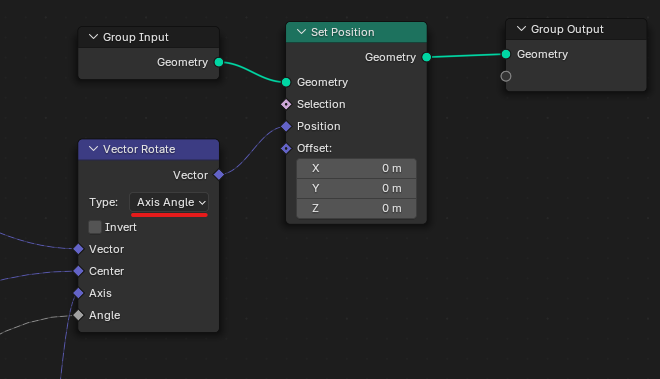
Task: Collapse the Vector Rotate node
Action: (x=93, y=149)
